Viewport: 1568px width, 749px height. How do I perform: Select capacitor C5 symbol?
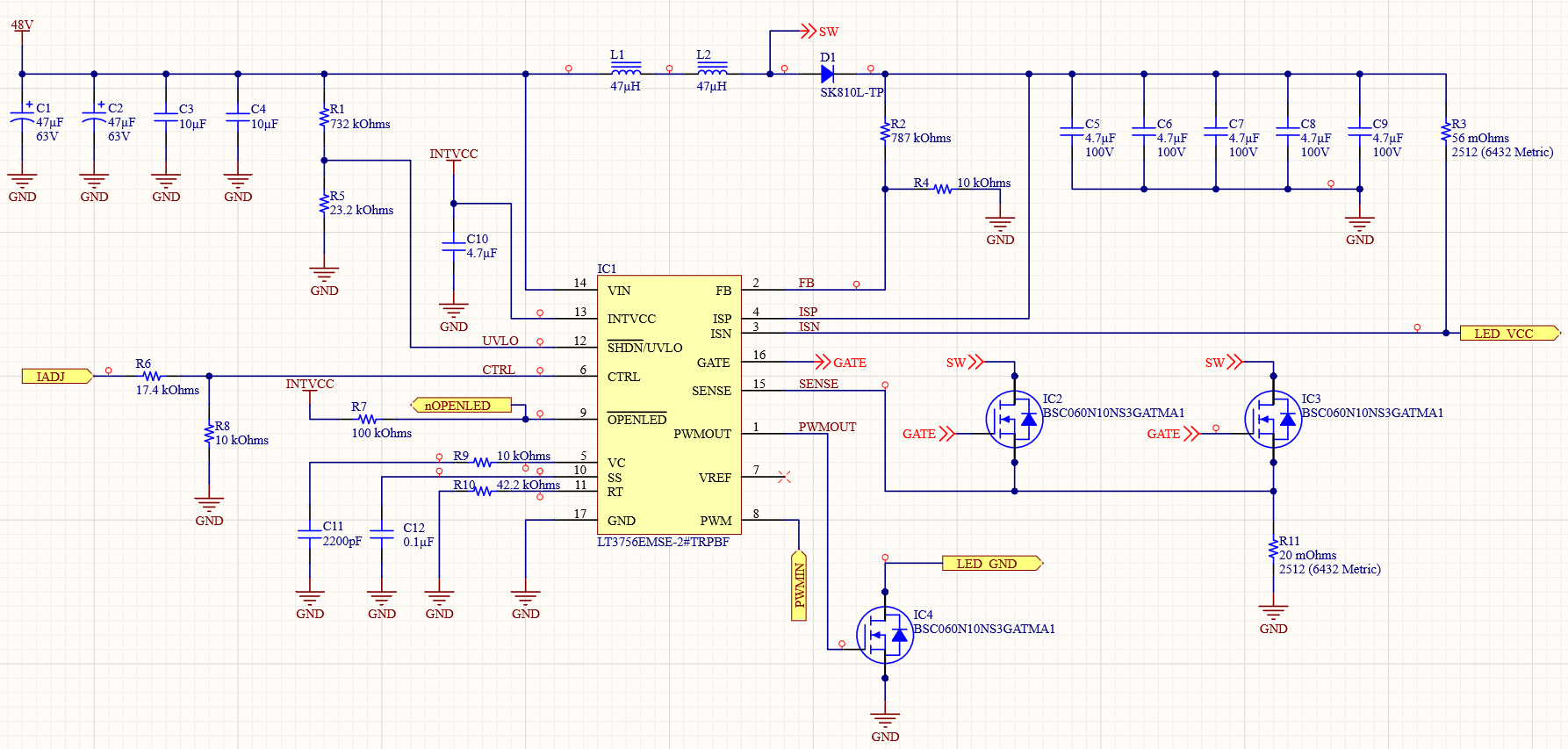[x=1072, y=132]
